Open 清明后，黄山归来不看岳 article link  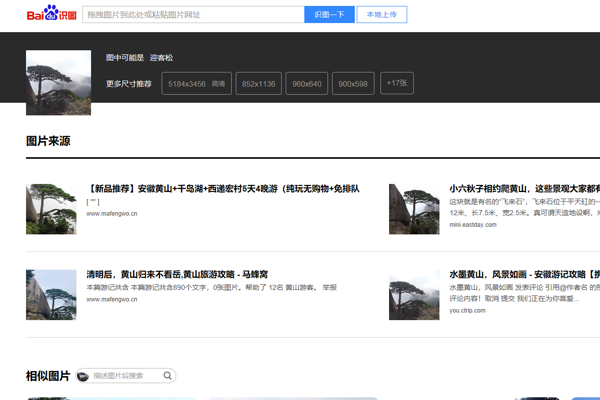tap(177, 274)
